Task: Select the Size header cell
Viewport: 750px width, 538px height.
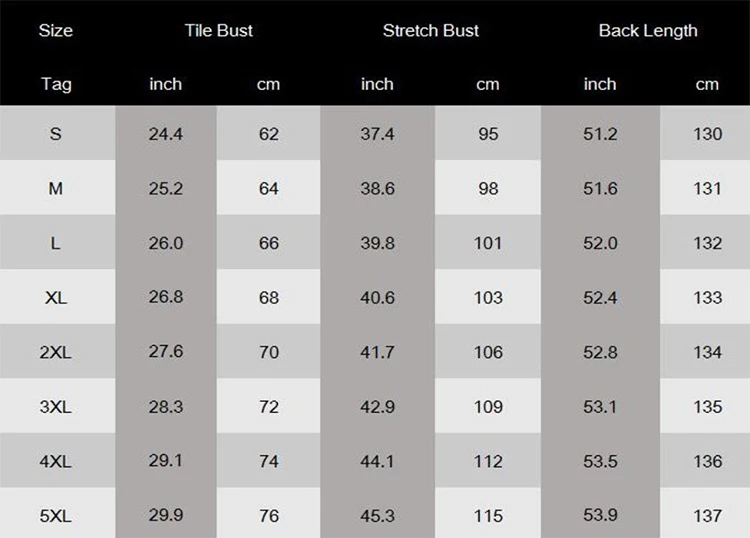Action: tap(56, 30)
